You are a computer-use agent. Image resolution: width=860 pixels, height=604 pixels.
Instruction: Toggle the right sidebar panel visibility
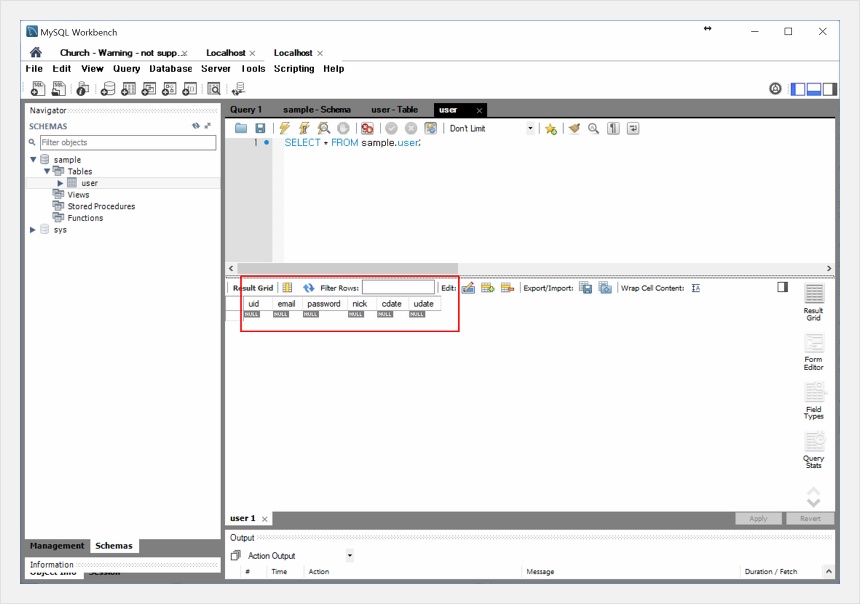pyautogui.click(x=830, y=89)
